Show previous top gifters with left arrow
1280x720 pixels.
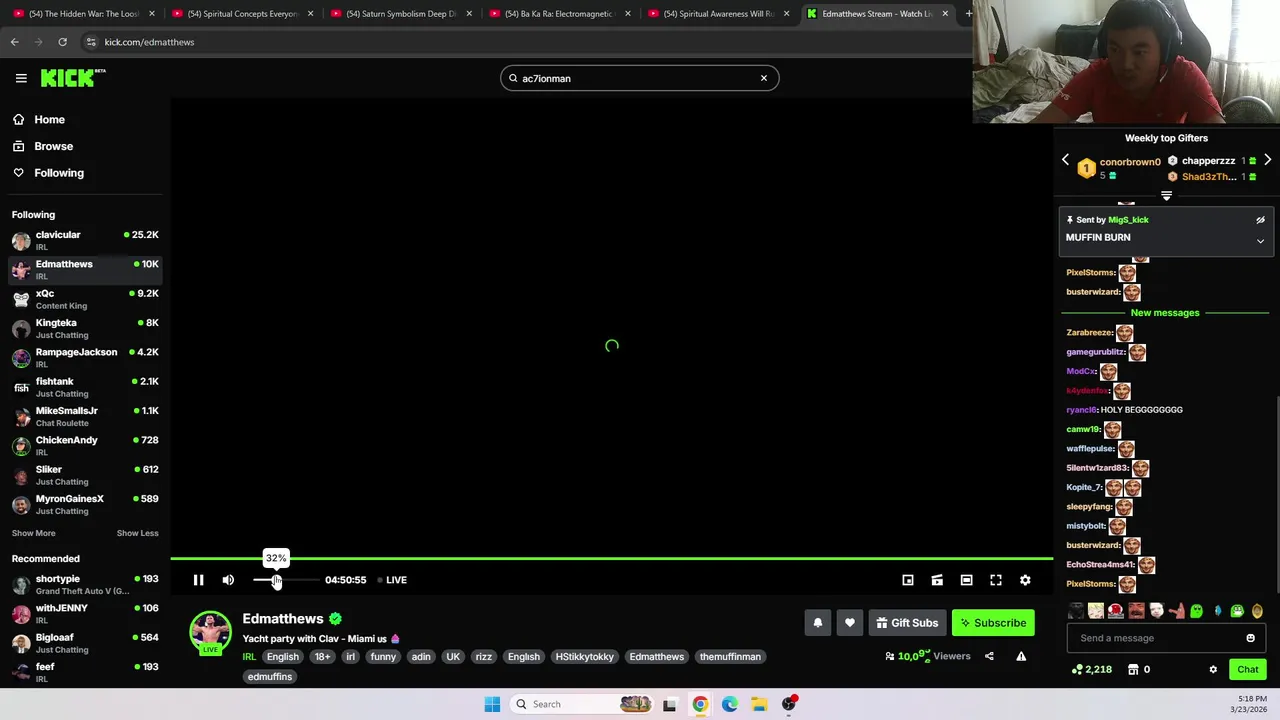click(1065, 160)
